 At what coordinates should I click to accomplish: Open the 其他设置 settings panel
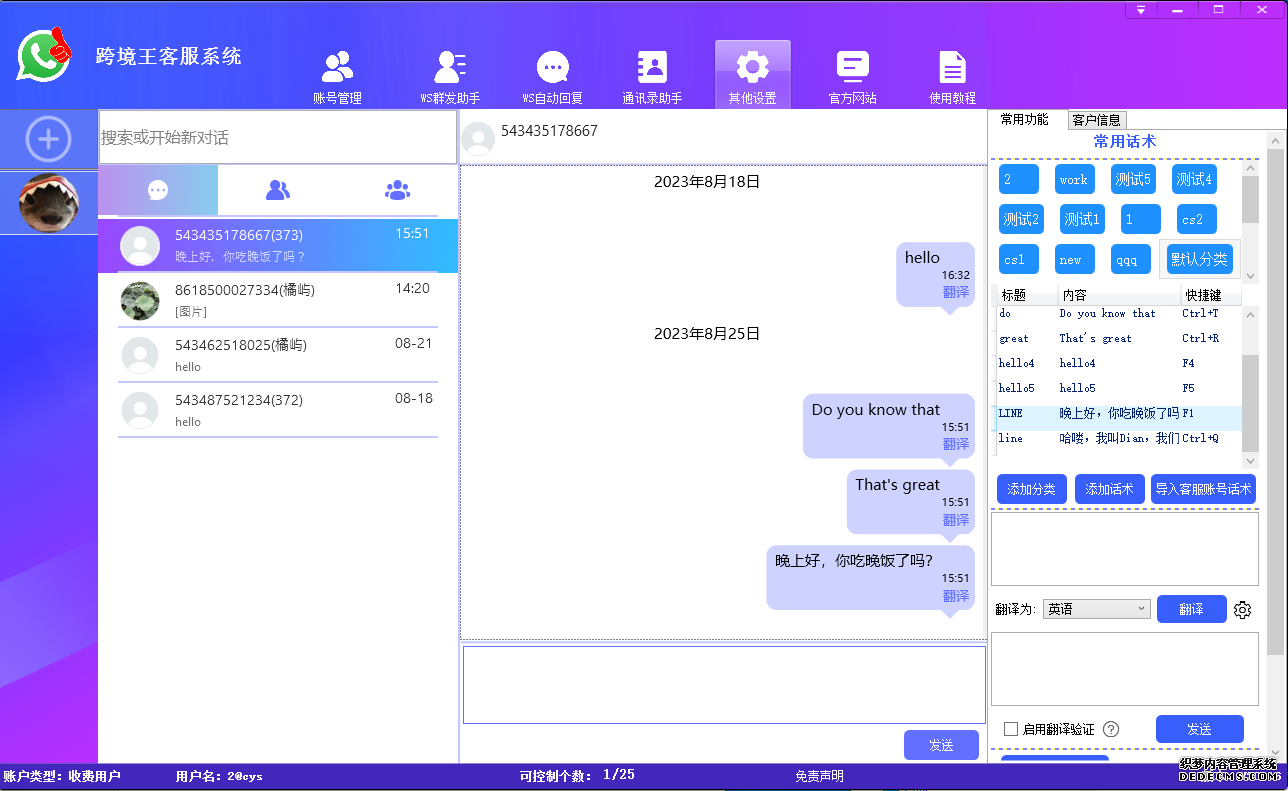[x=752, y=74]
